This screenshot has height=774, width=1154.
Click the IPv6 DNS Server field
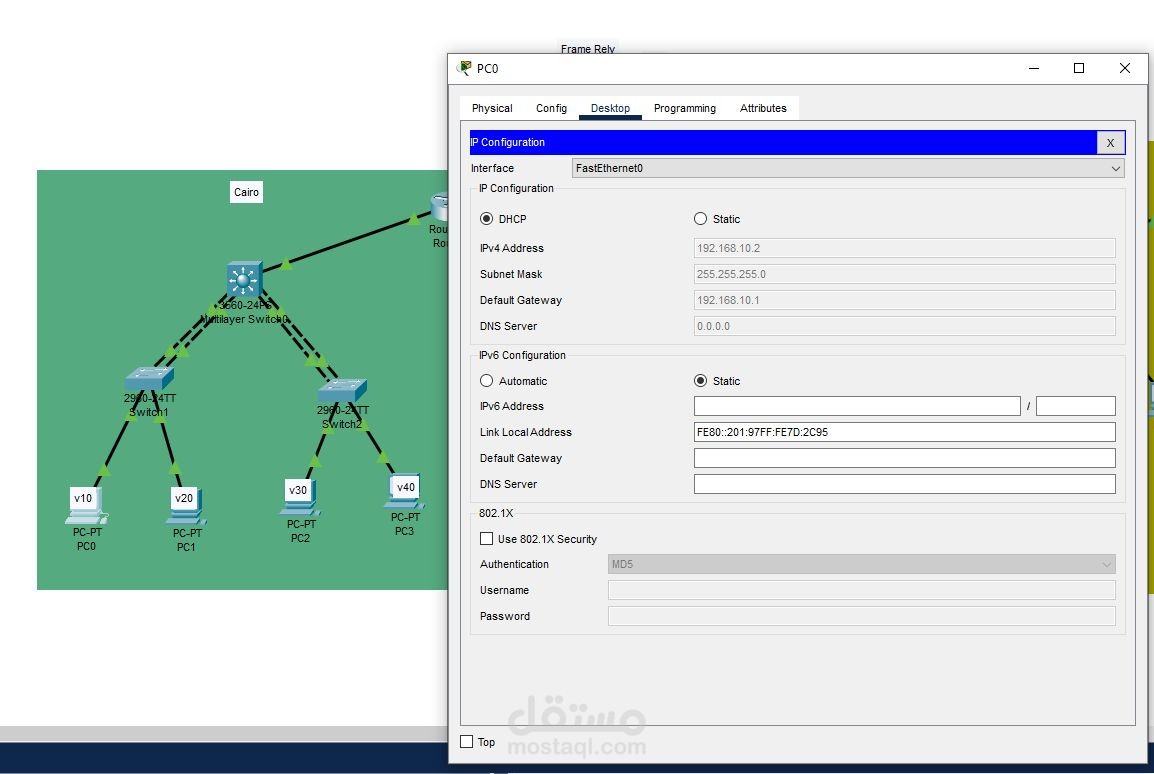pyautogui.click(x=905, y=484)
